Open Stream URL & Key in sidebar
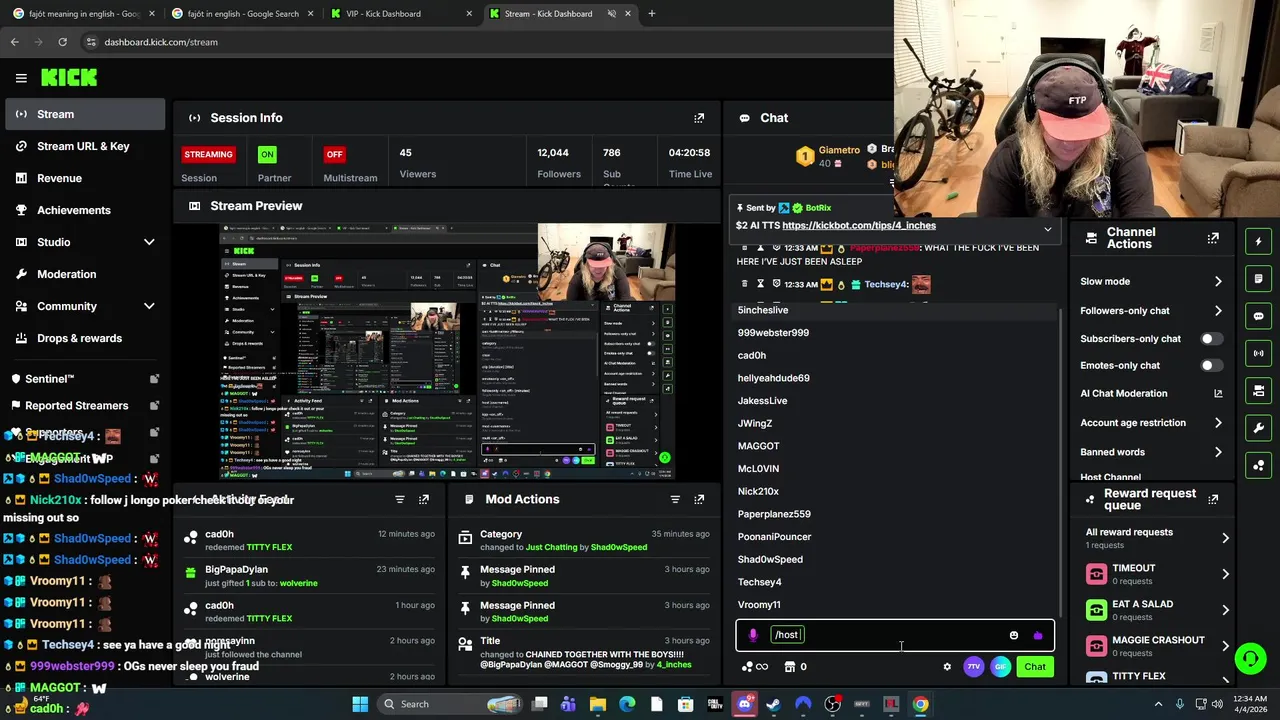The height and width of the screenshot is (720, 1280). click(85, 146)
